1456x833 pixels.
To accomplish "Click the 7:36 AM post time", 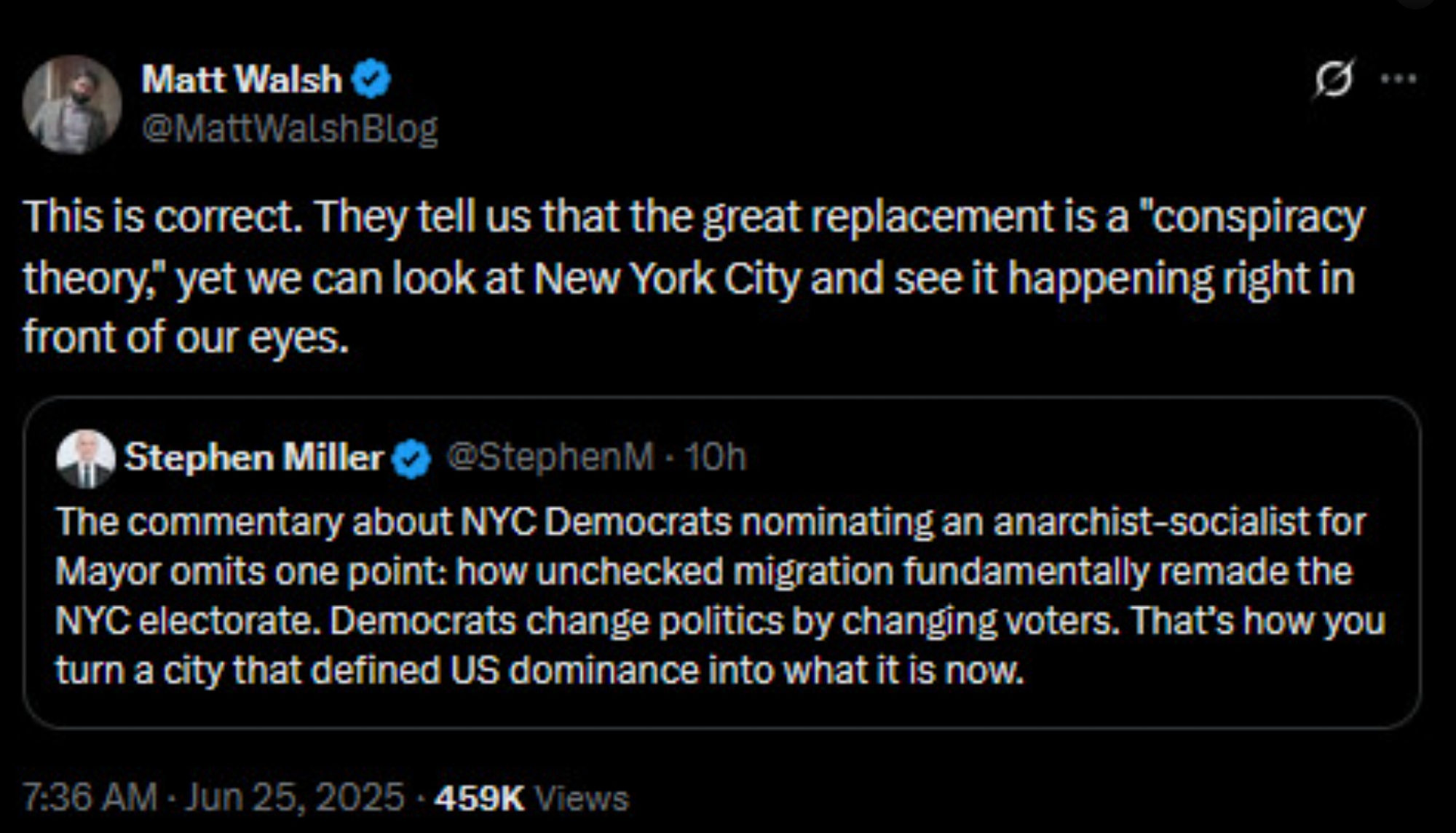I will (90, 797).
